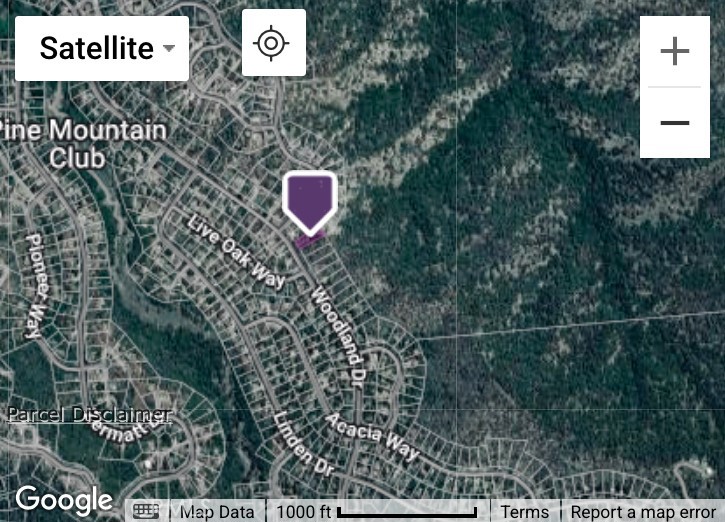
Task: Open the Parcel Disclaimer link
Action: [x=90, y=414]
